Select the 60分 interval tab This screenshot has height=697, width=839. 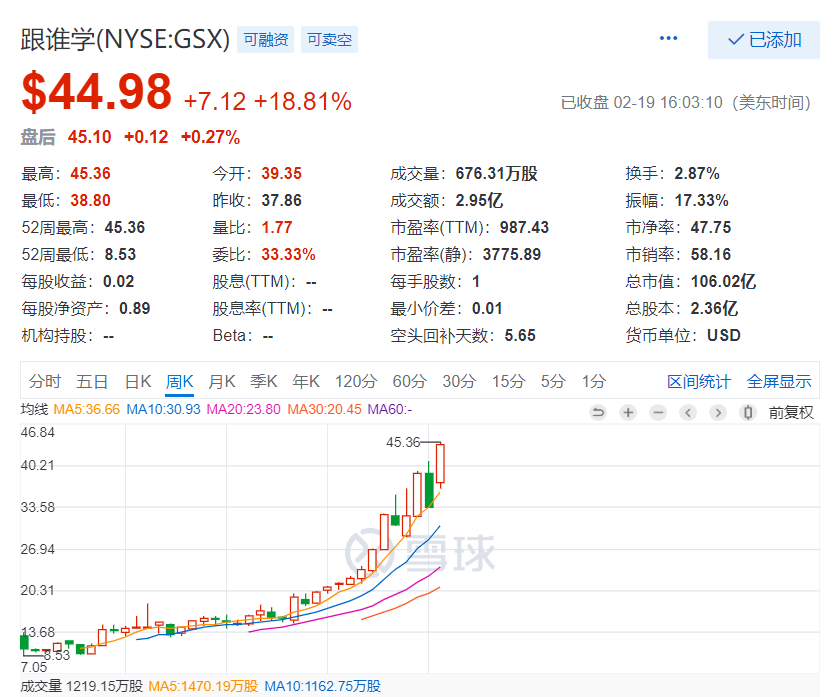click(409, 381)
